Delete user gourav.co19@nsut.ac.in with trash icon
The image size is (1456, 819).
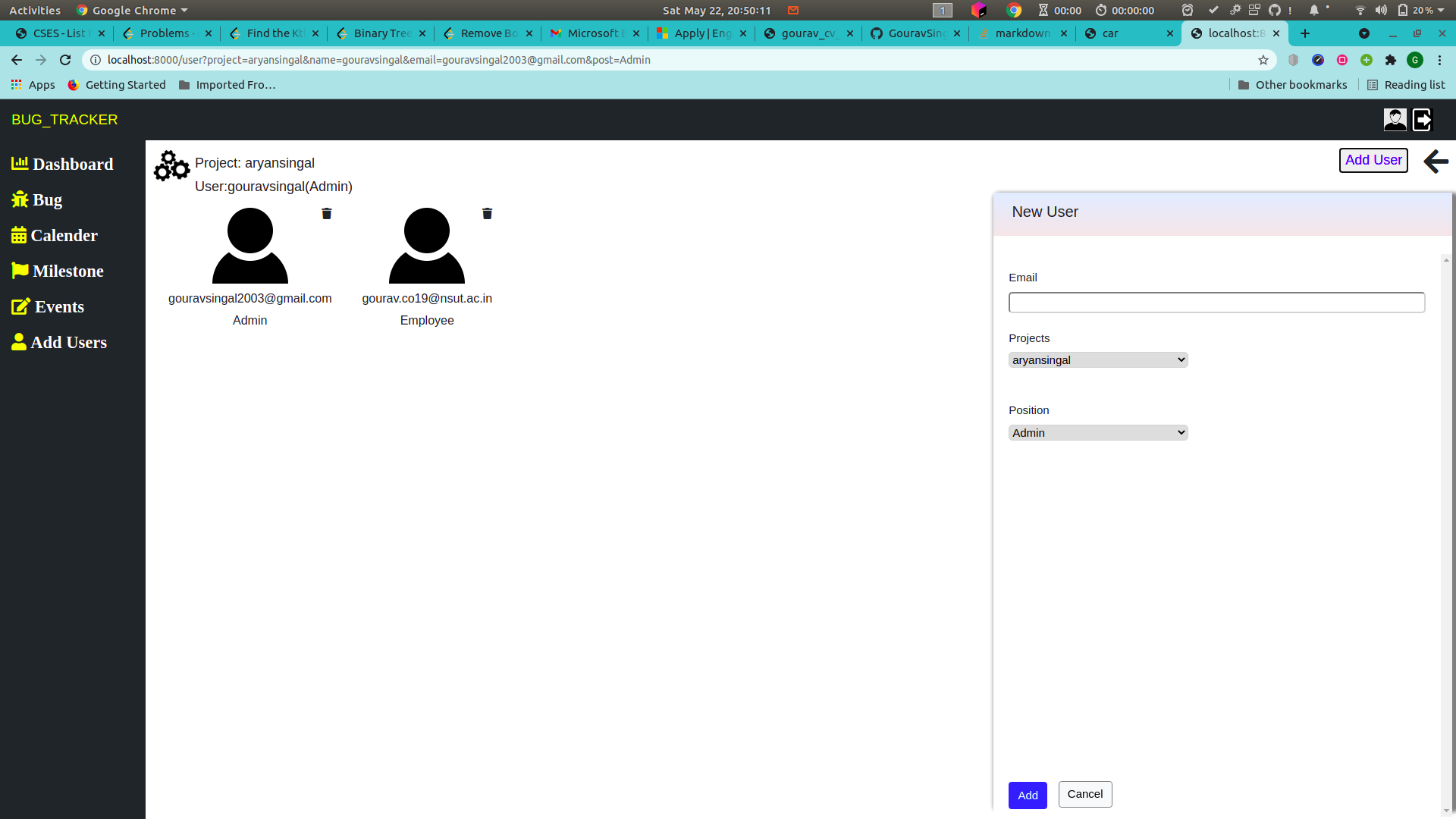point(488,214)
